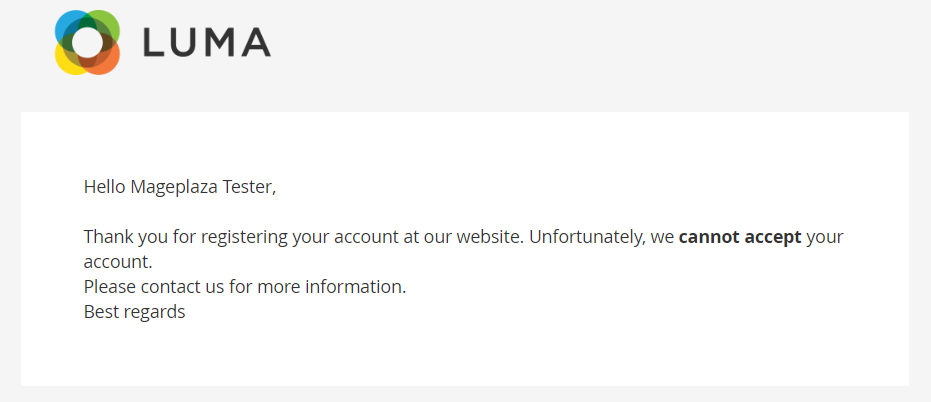The height and width of the screenshot is (402, 931).
Task: Select the "Hello Mageplaza Tester," greeting line
Action: click(179, 186)
